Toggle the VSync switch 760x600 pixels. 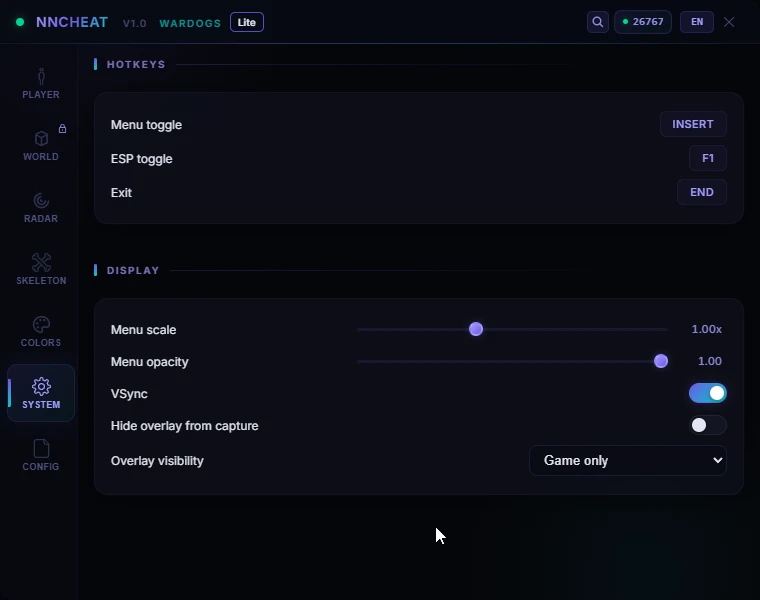(x=708, y=393)
